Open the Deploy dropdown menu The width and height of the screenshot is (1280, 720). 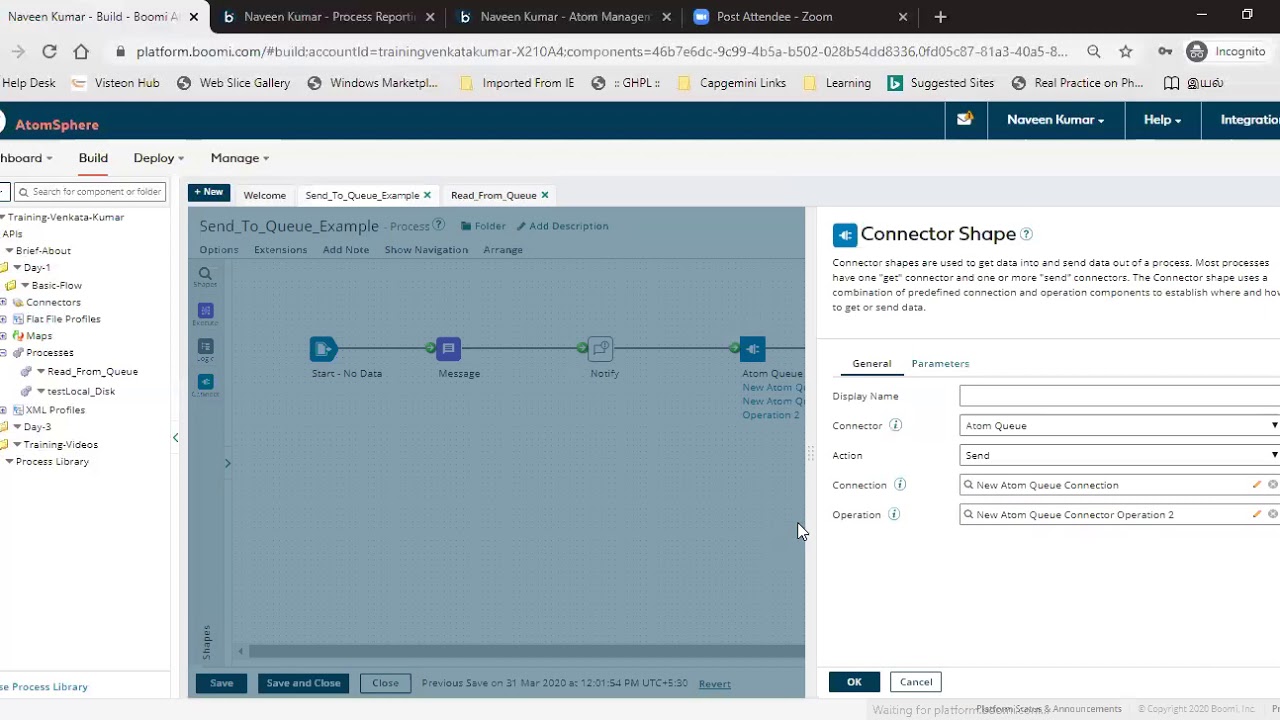[159, 158]
